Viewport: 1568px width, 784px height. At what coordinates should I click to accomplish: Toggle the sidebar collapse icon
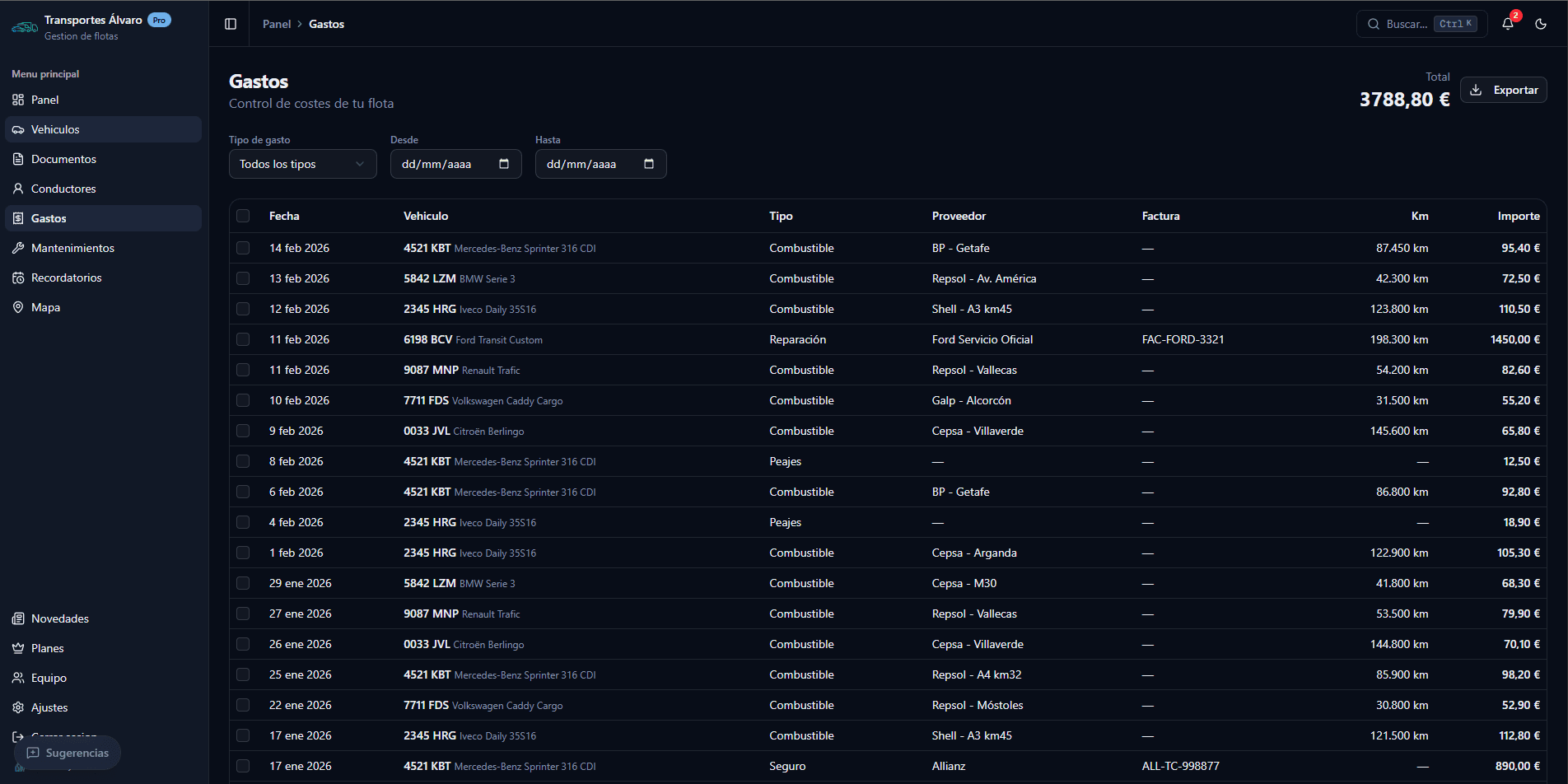coord(231,24)
